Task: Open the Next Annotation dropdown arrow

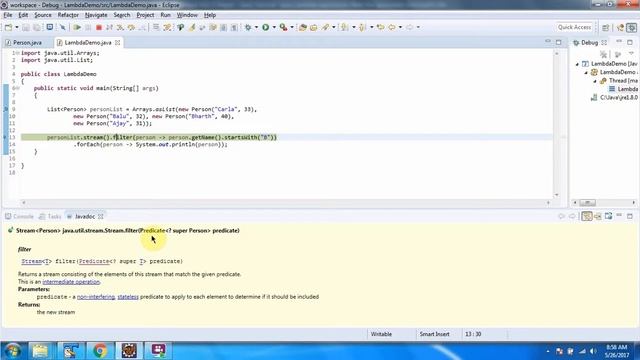Action: (x=353, y=27)
